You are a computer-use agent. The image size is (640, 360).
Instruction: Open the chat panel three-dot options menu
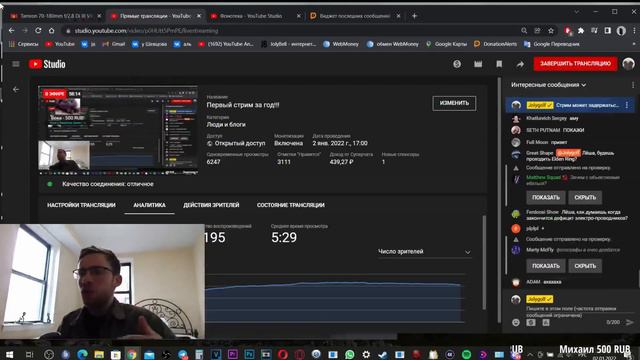coord(633,85)
